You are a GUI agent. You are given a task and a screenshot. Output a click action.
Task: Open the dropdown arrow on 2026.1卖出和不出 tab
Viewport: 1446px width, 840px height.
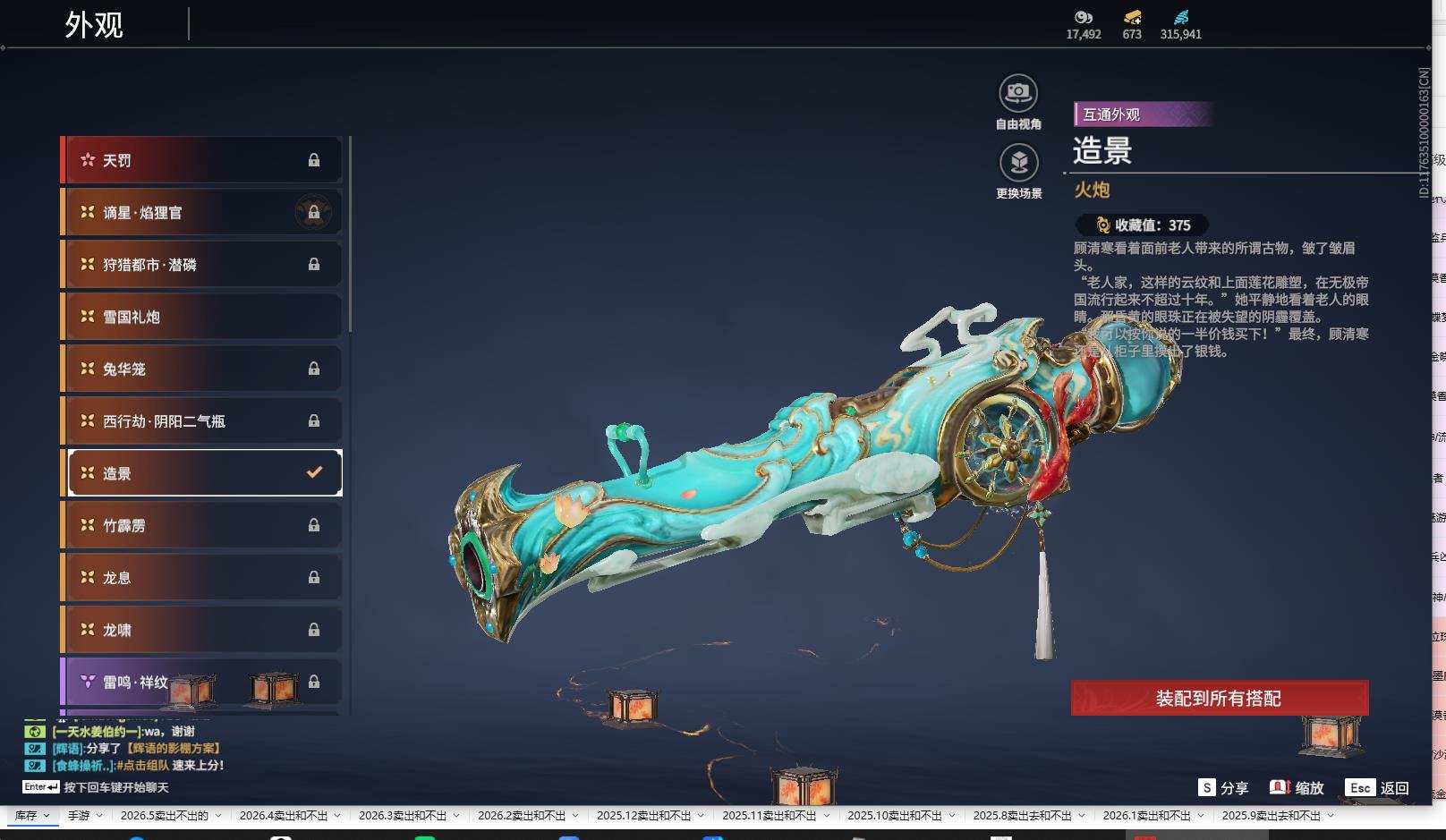pyautogui.click(x=1199, y=816)
